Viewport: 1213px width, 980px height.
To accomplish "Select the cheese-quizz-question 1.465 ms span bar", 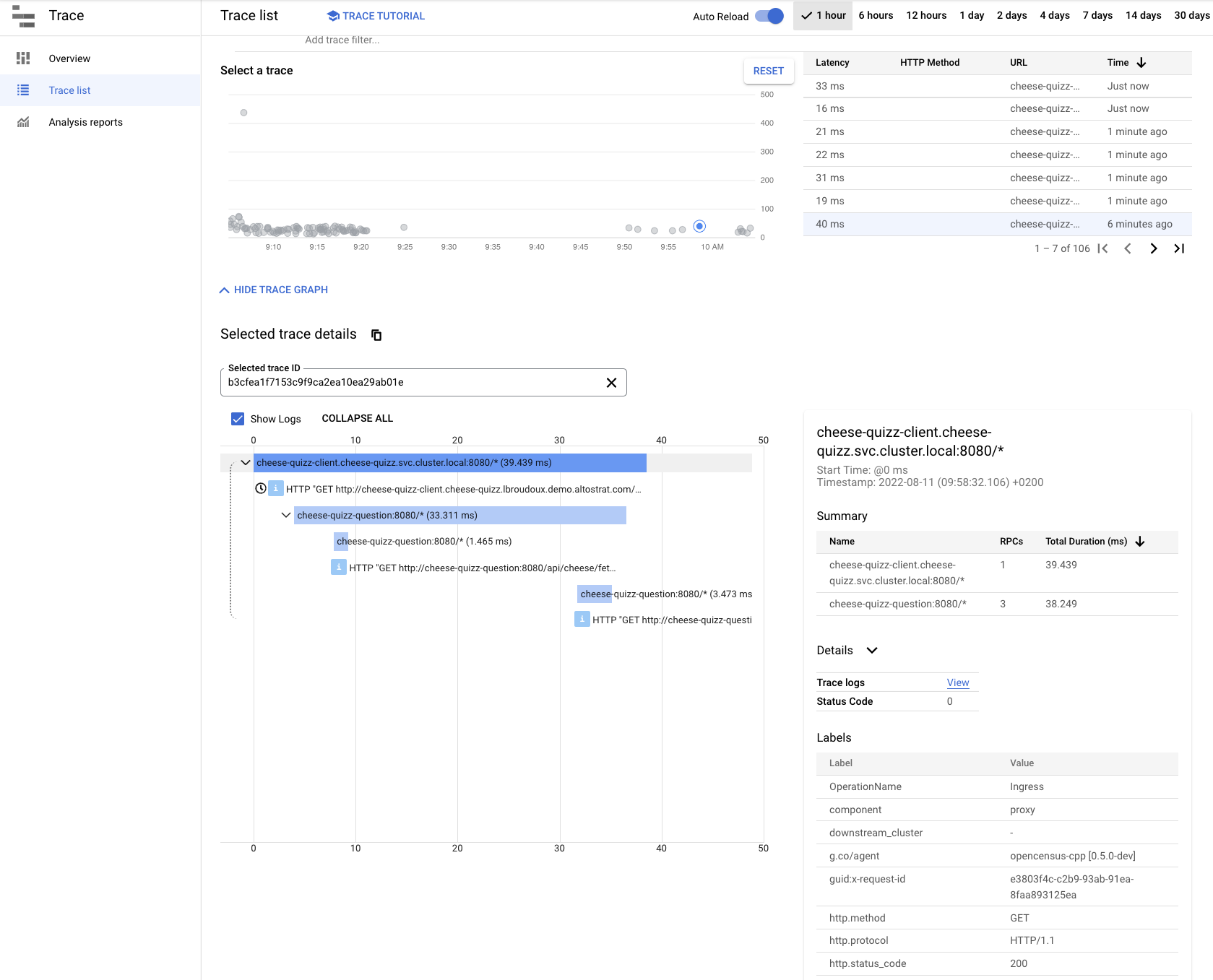I will 341,541.
